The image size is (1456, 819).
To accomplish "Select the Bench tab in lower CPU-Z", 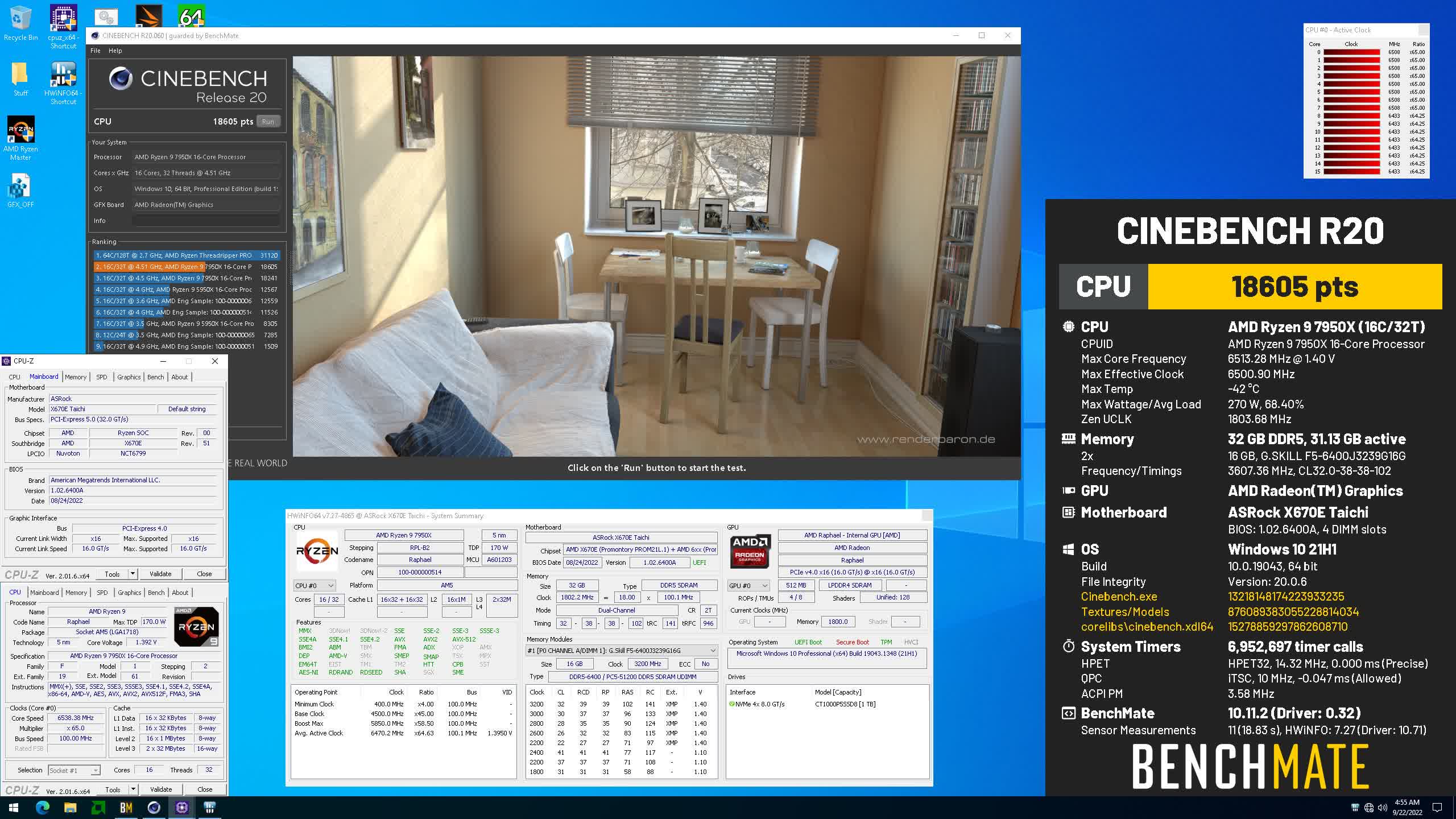I will click(156, 593).
